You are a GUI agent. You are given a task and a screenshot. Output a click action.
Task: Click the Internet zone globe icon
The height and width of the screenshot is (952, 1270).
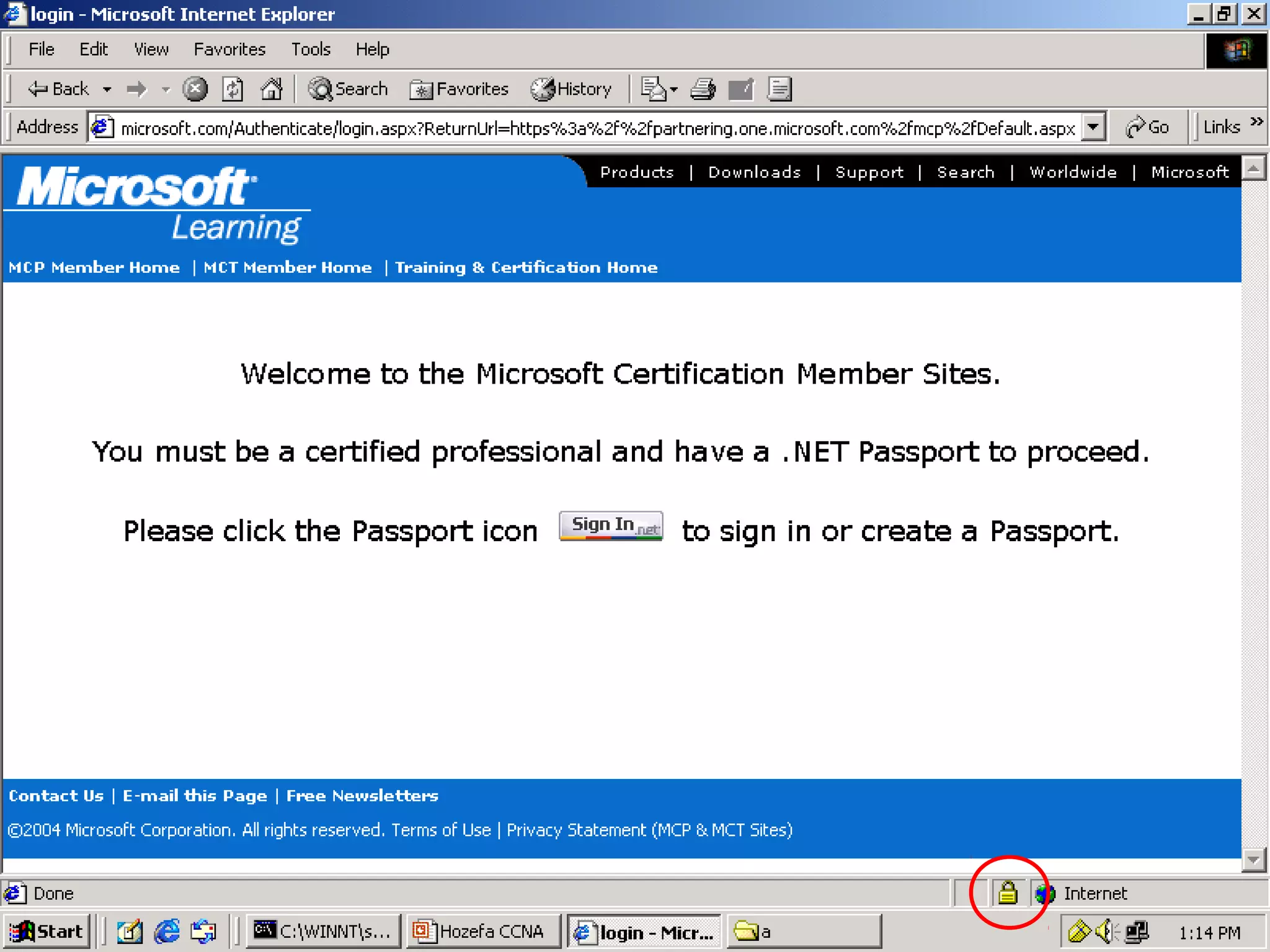click(1045, 893)
